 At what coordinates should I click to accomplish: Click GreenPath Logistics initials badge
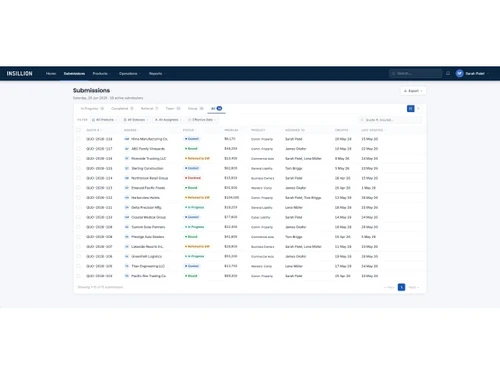click(127, 256)
